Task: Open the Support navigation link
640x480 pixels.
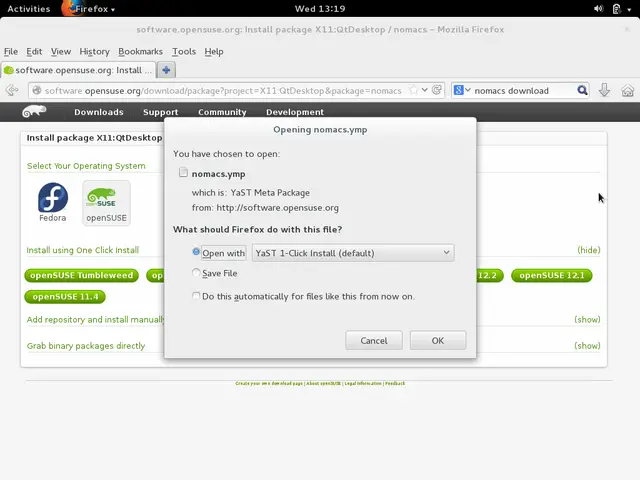Action: tap(160, 112)
